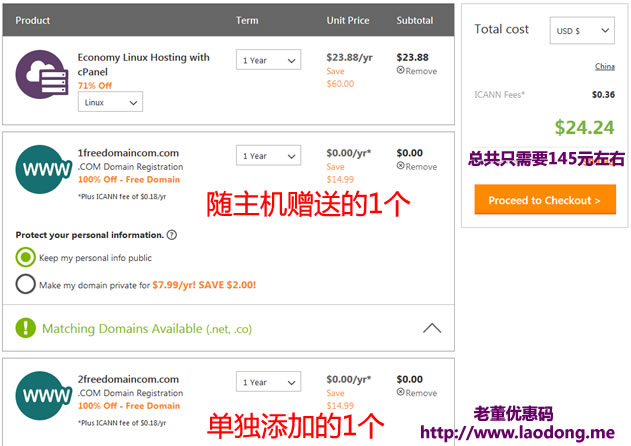The image size is (631, 446).
Task: Click the 71% Off discount label
Action: point(95,85)
